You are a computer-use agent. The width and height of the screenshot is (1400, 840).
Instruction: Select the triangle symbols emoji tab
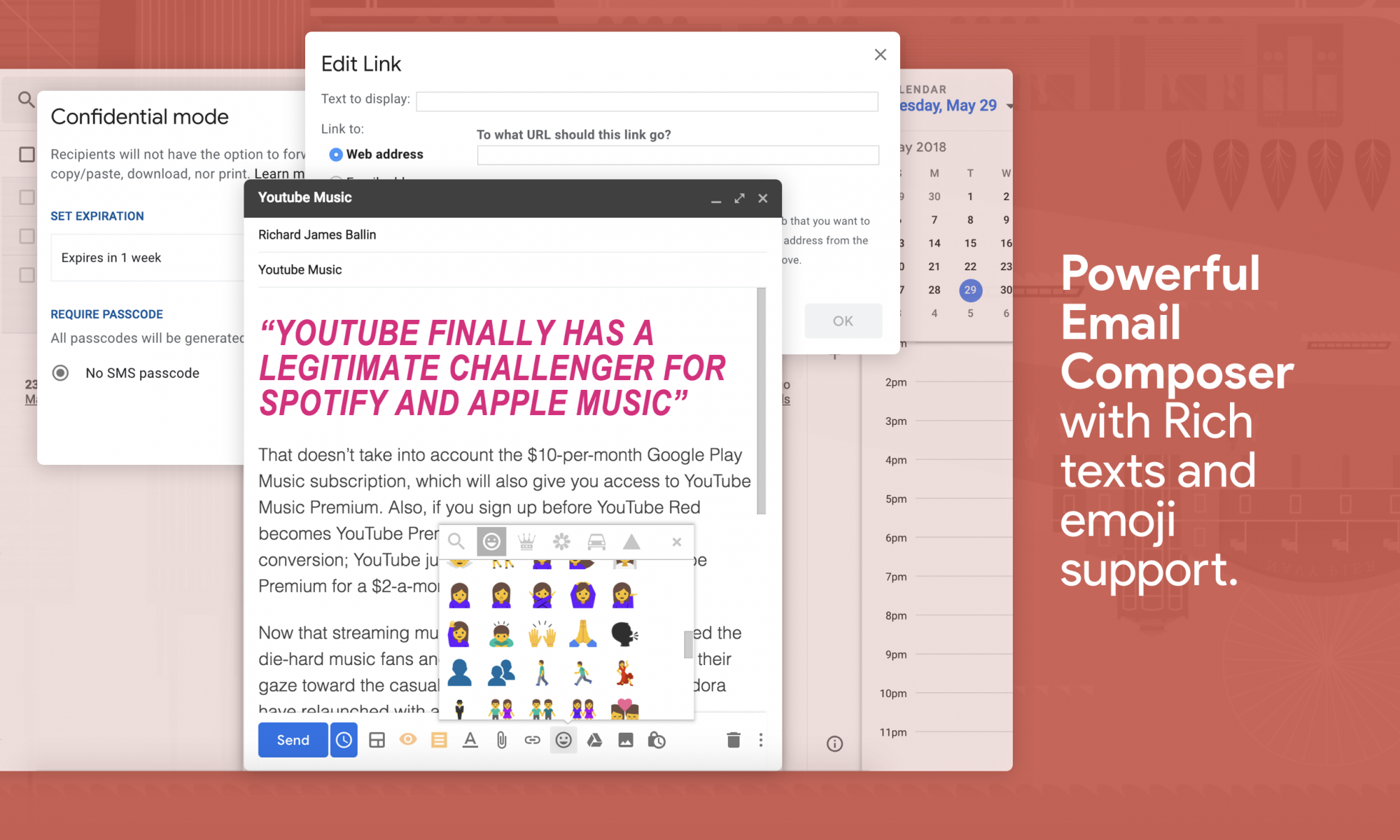pos(631,542)
